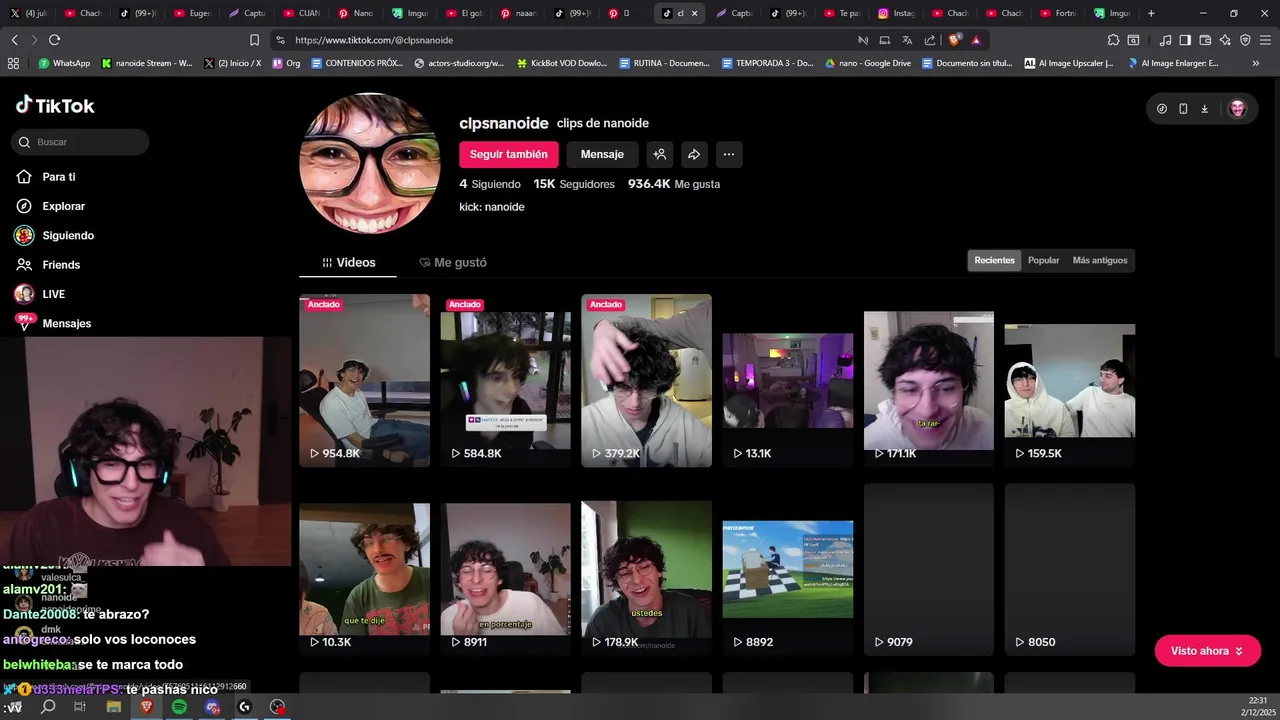Open a new browser tab with plus
Screen dimensions: 1280x720
click(1151, 13)
